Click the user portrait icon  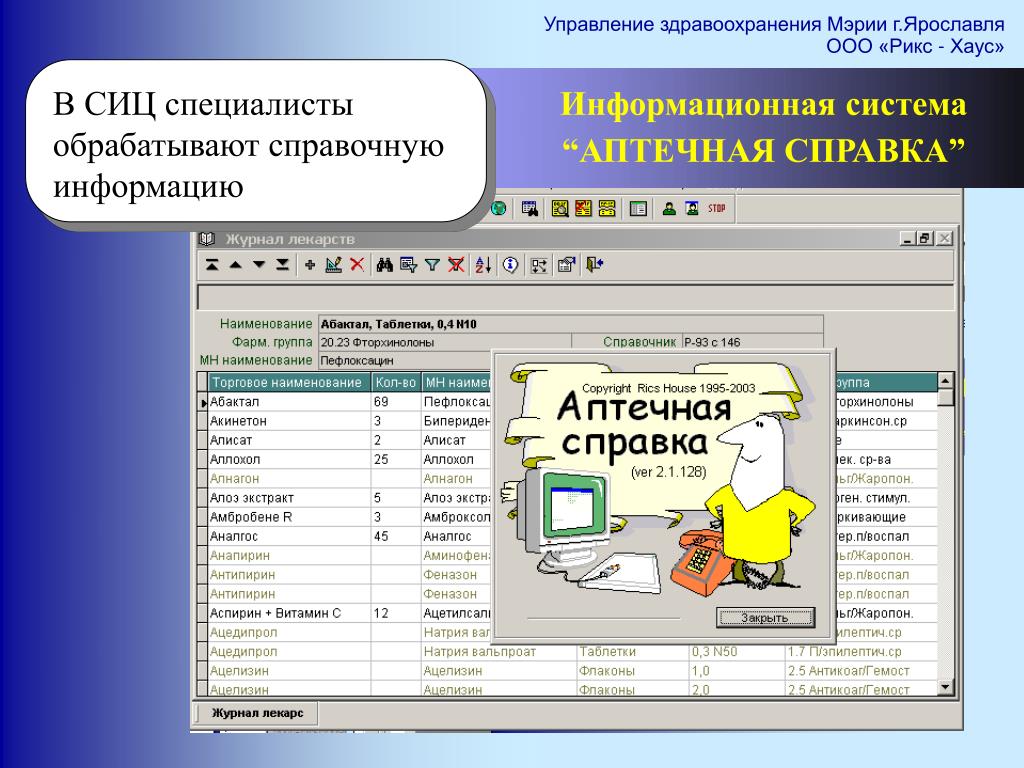(x=692, y=209)
